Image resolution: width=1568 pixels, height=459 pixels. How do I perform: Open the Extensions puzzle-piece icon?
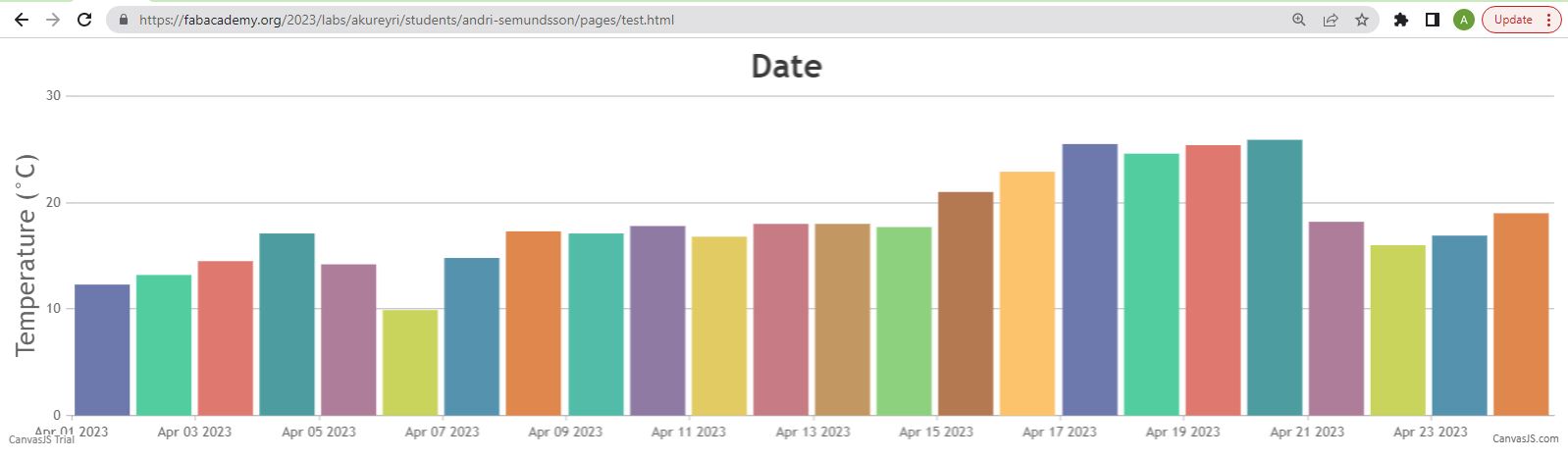tap(1401, 20)
